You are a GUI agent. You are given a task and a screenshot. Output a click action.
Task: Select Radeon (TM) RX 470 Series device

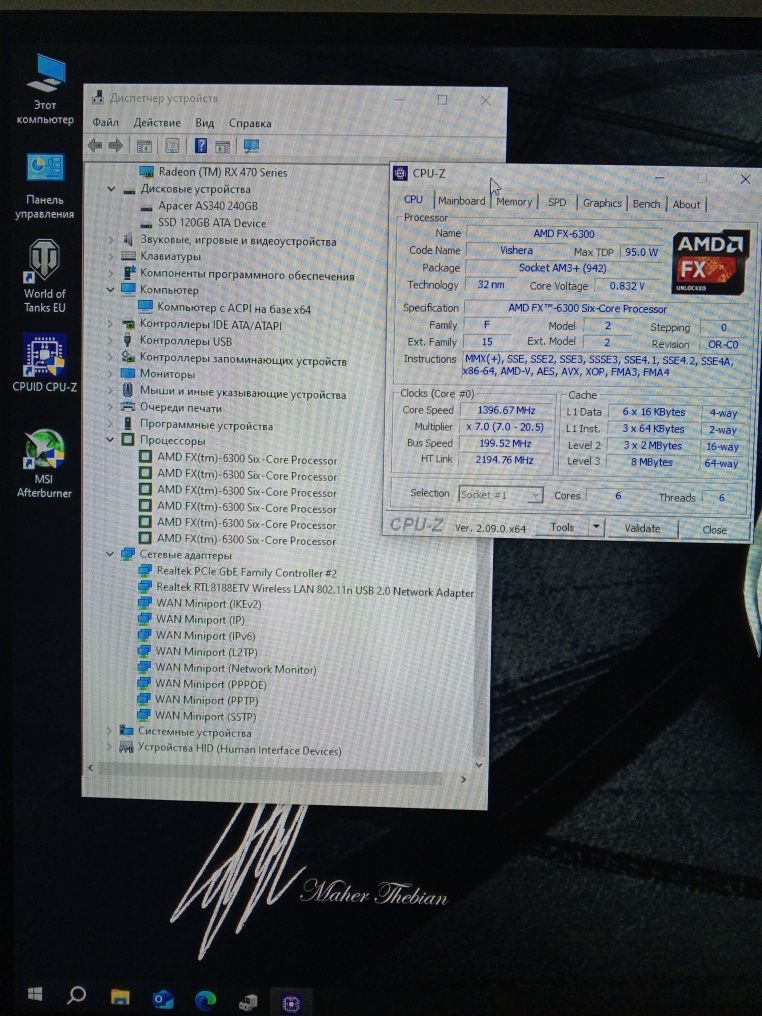click(x=222, y=172)
